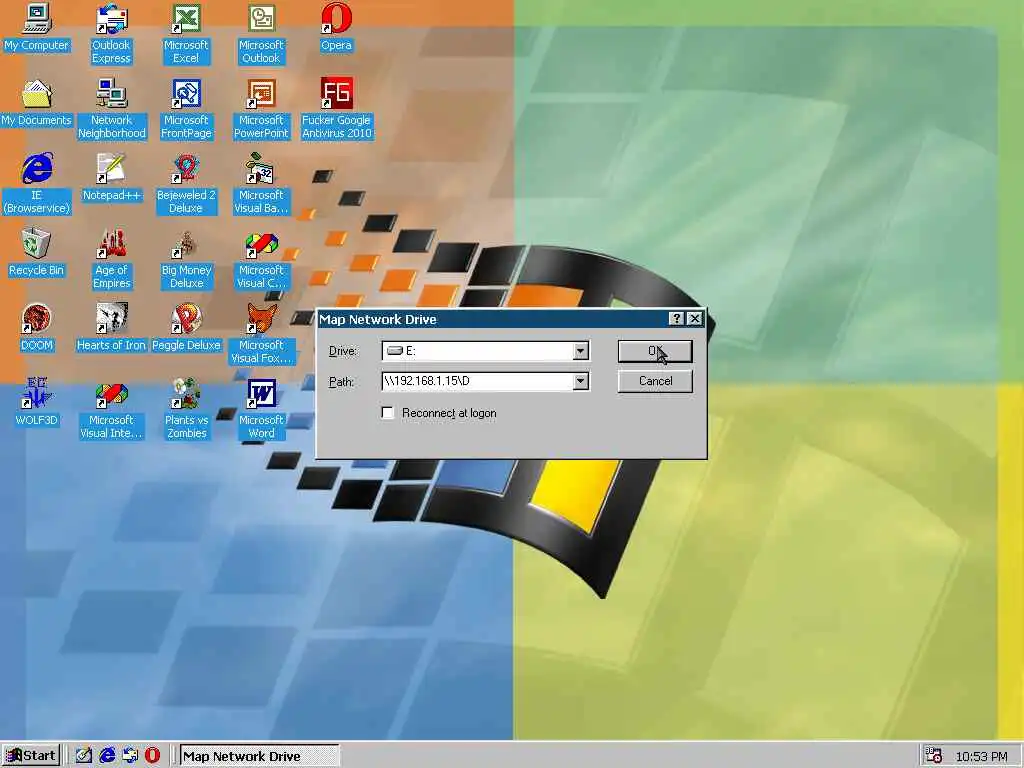The image size is (1024, 768).
Task: Click into the Path text field
Action: [x=477, y=381]
